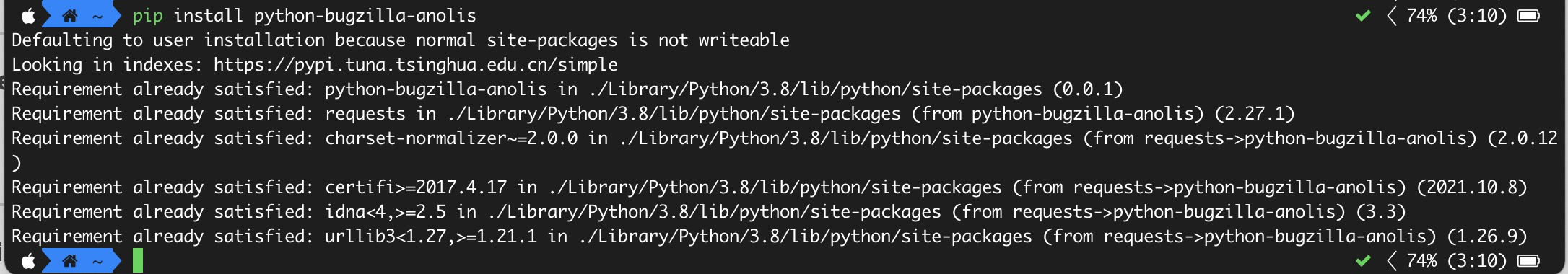Screen dimensions: 1568x274
Task: Click the tilde directory segment in bottom prompt
Action: tap(97, 262)
